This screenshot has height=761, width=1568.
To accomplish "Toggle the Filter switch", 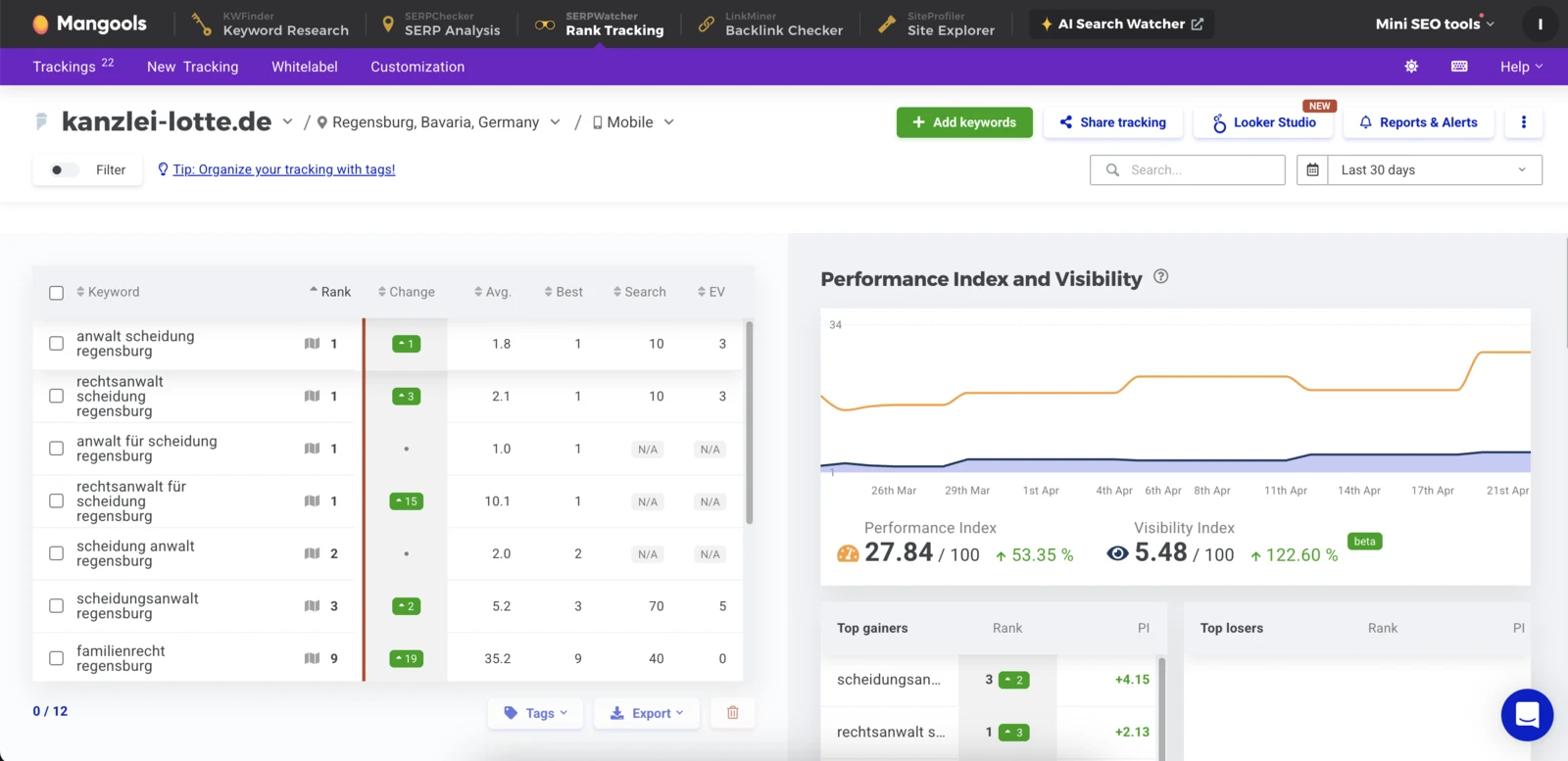I will (64, 170).
